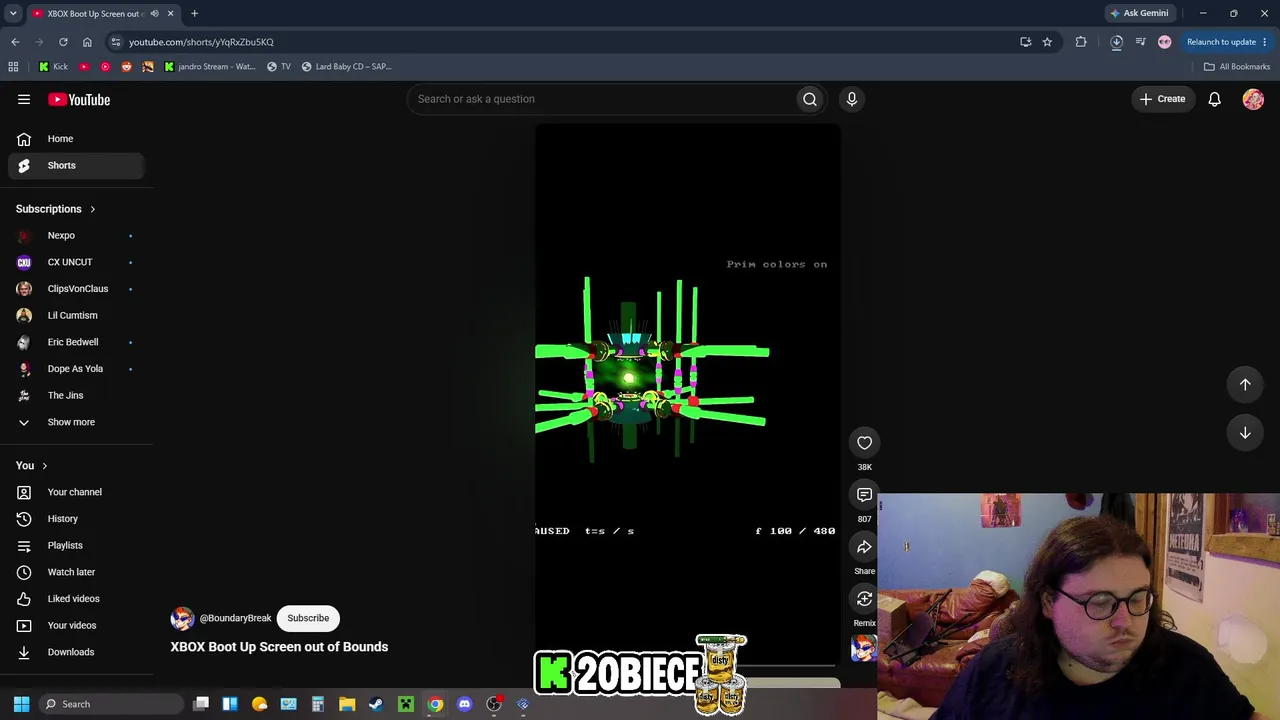Open the Windows Start menu
The image size is (1280, 720).
pyautogui.click(x=21, y=704)
